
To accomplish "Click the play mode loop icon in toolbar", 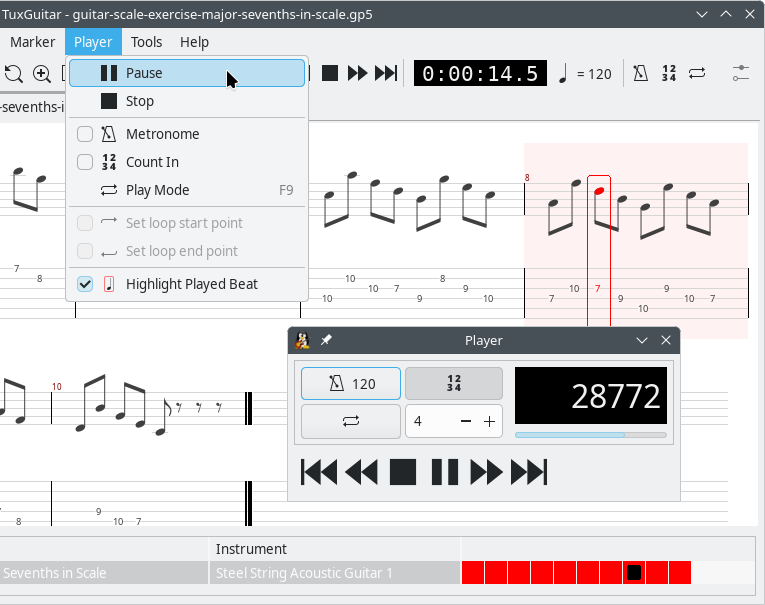I will click(x=697, y=73).
